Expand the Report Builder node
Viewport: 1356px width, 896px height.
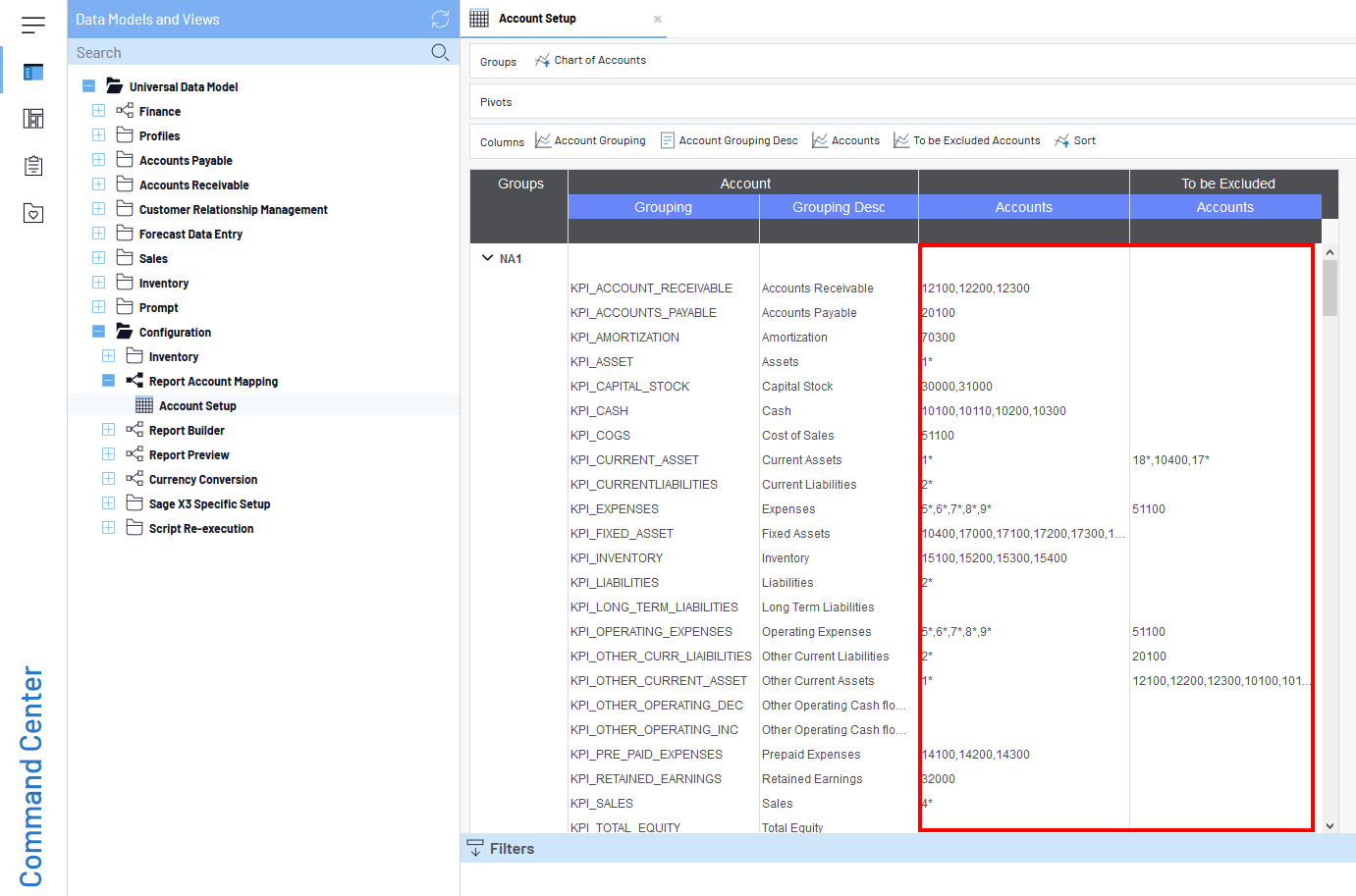click(108, 430)
